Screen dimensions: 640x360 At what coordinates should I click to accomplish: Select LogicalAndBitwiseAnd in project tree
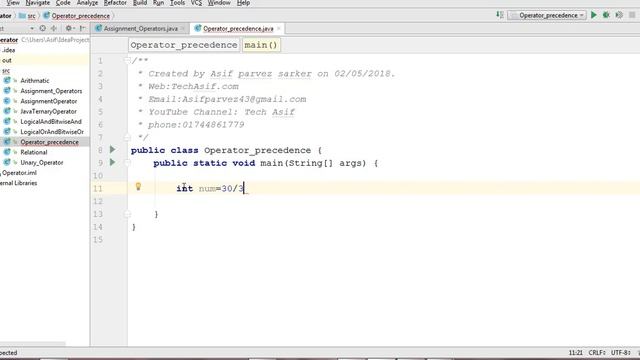(x=51, y=122)
